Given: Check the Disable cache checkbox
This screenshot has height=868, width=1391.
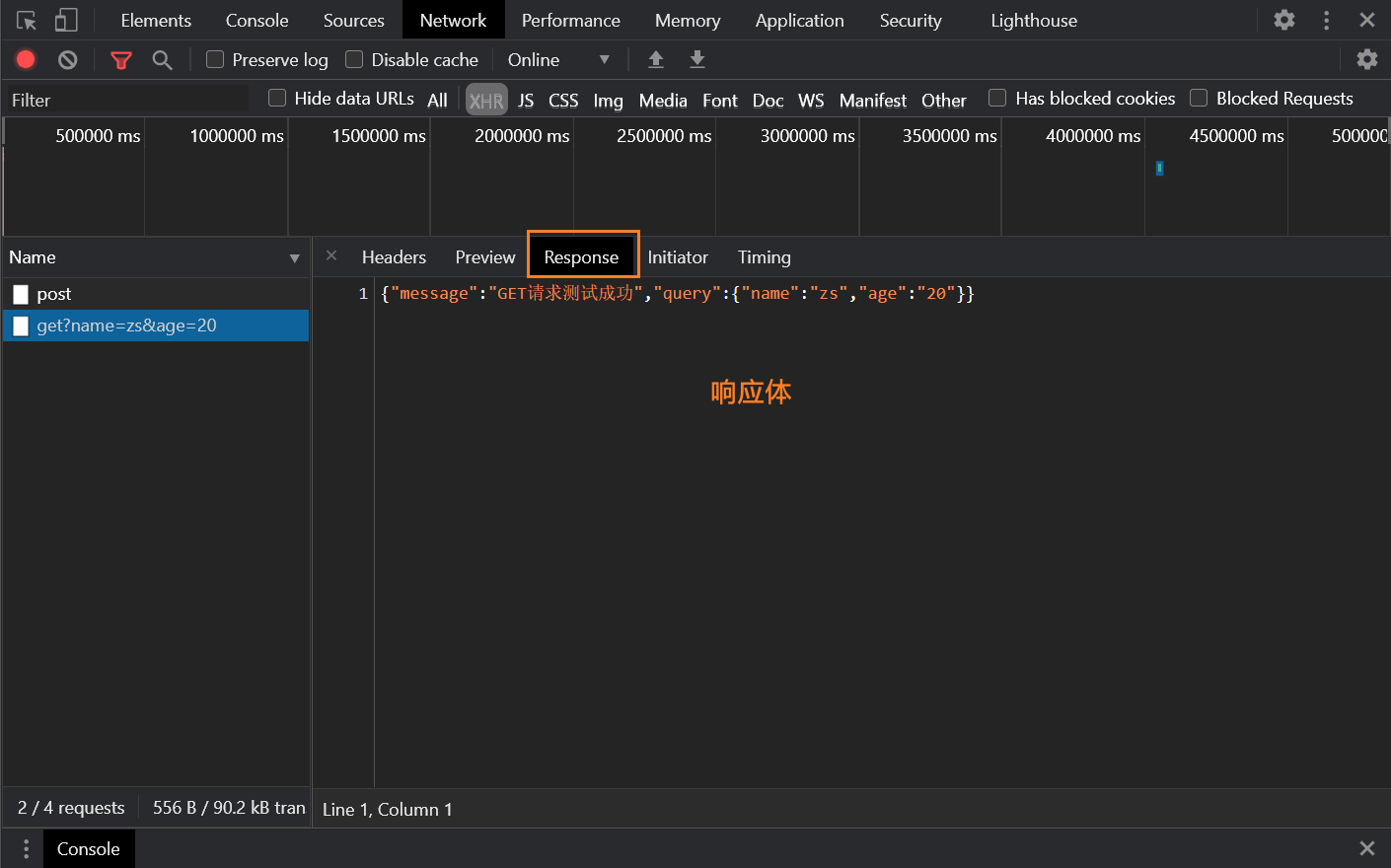Looking at the screenshot, I should (354, 60).
